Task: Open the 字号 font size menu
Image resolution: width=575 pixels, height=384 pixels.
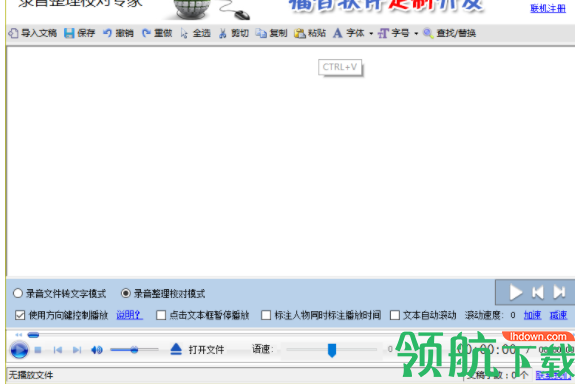Action: point(398,33)
